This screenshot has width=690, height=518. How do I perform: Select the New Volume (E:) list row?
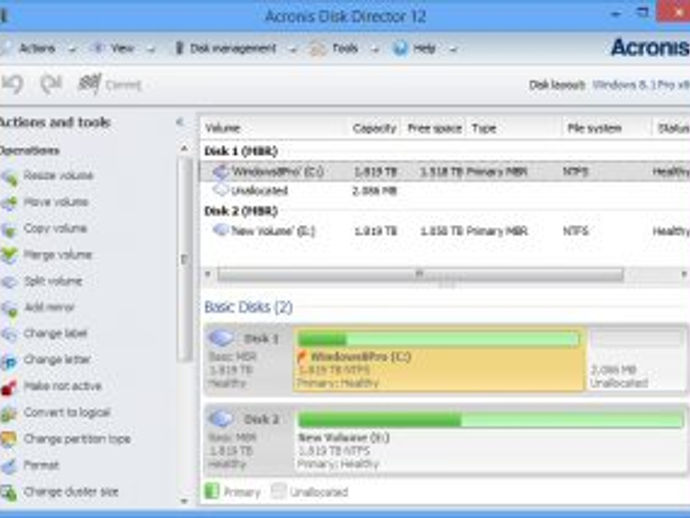[x=445, y=231]
